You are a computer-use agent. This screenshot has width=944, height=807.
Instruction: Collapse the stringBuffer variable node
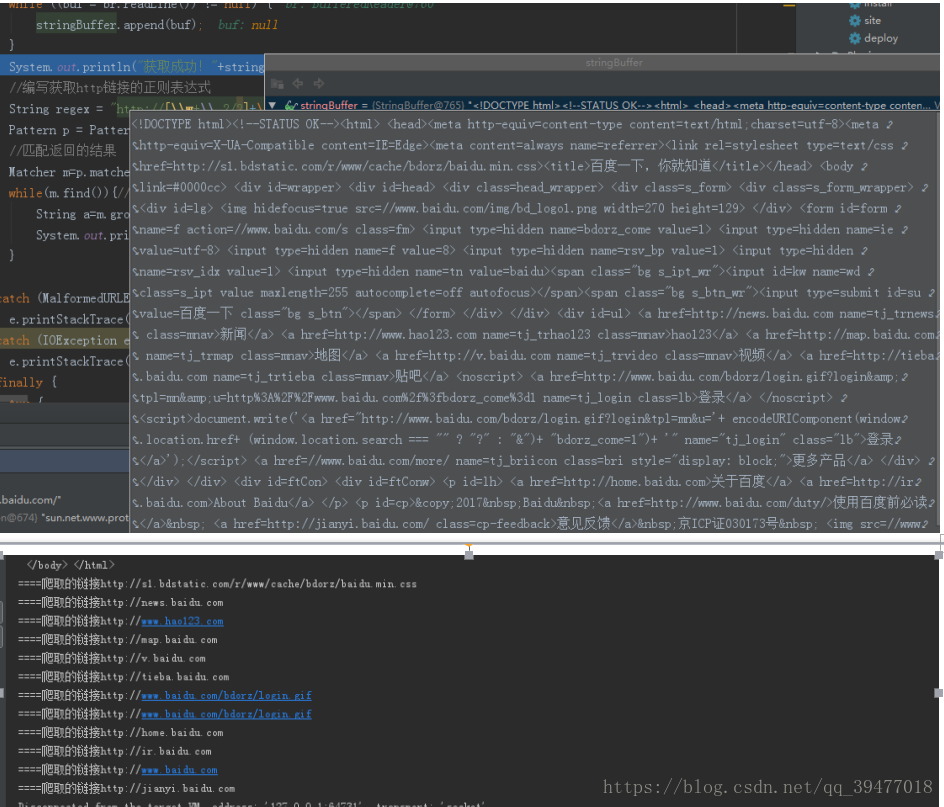click(272, 105)
